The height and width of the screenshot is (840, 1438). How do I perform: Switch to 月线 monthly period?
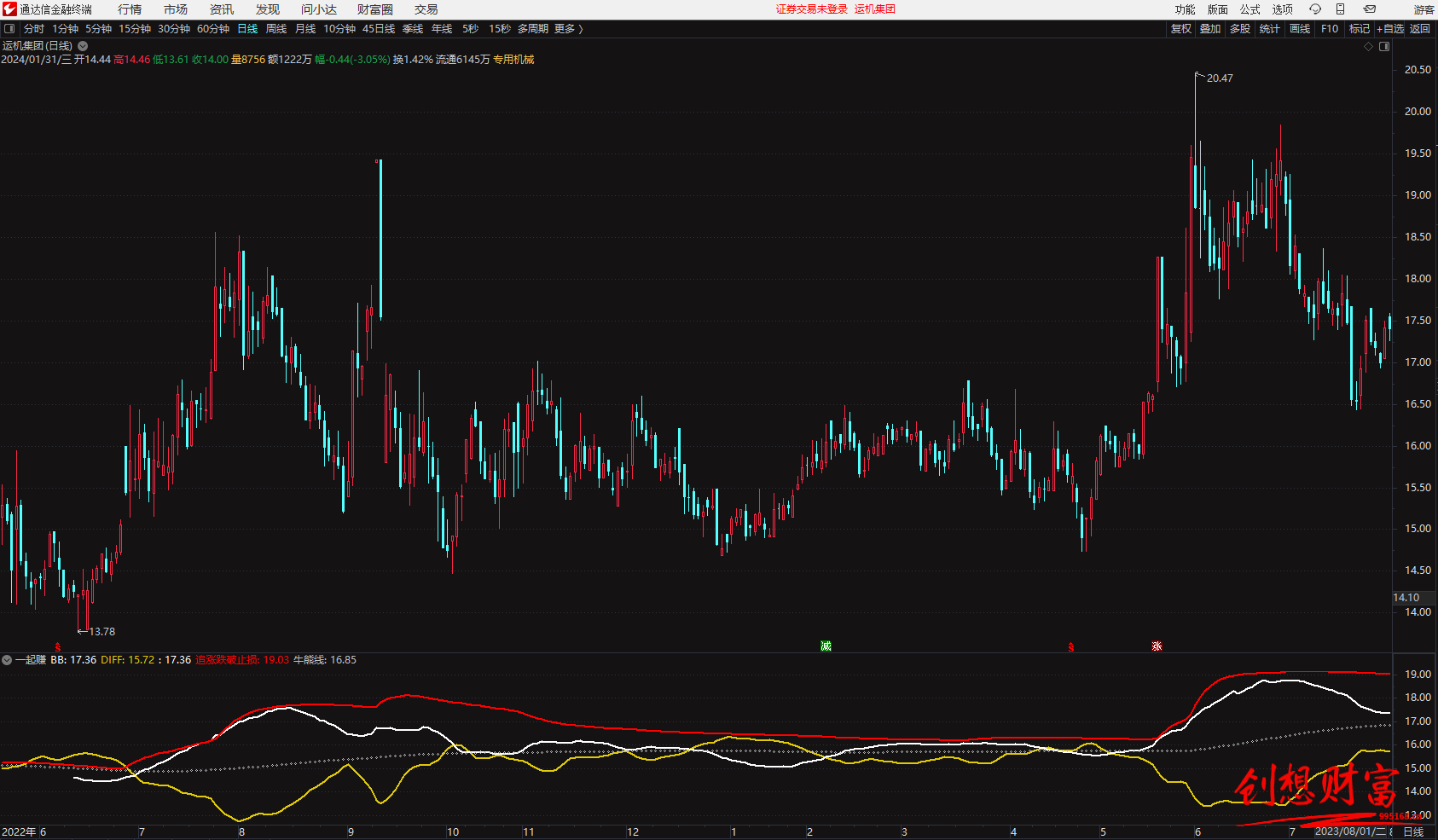305,29
